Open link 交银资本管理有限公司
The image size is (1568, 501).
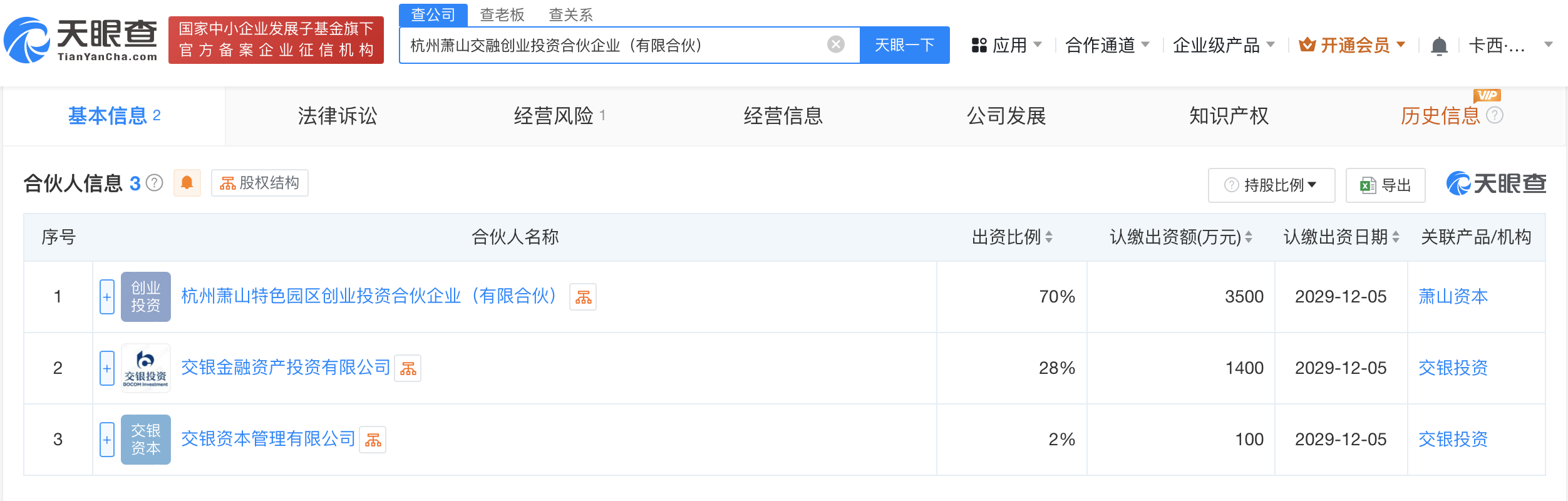[x=268, y=439]
